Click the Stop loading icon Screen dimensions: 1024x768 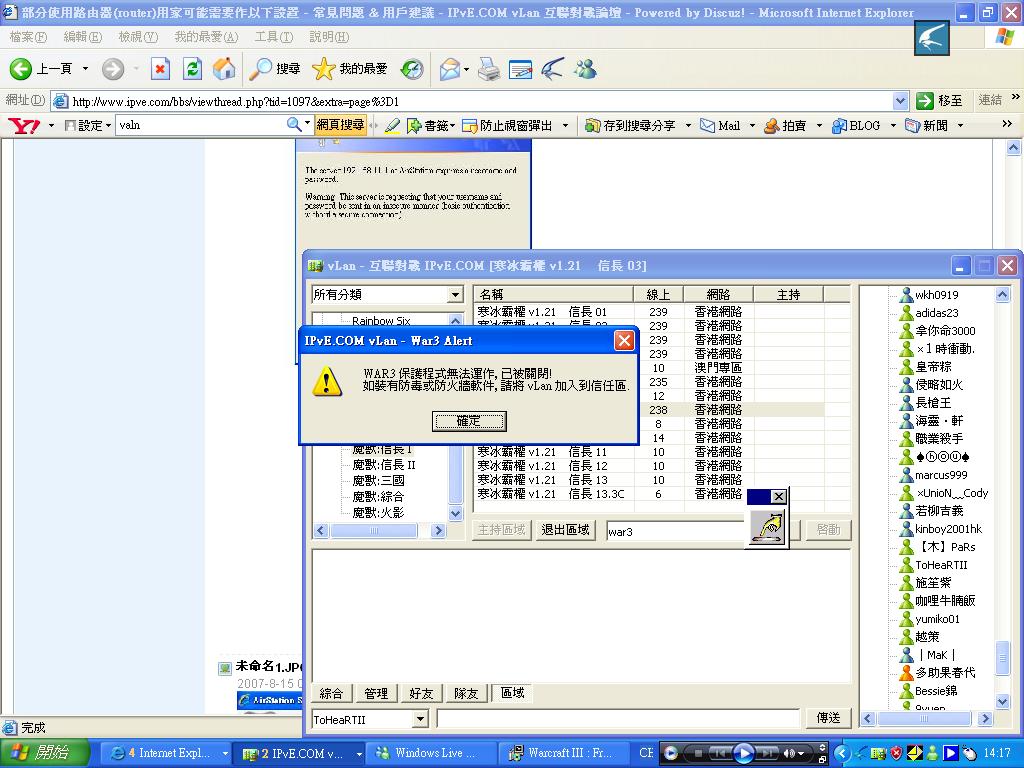point(160,68)
